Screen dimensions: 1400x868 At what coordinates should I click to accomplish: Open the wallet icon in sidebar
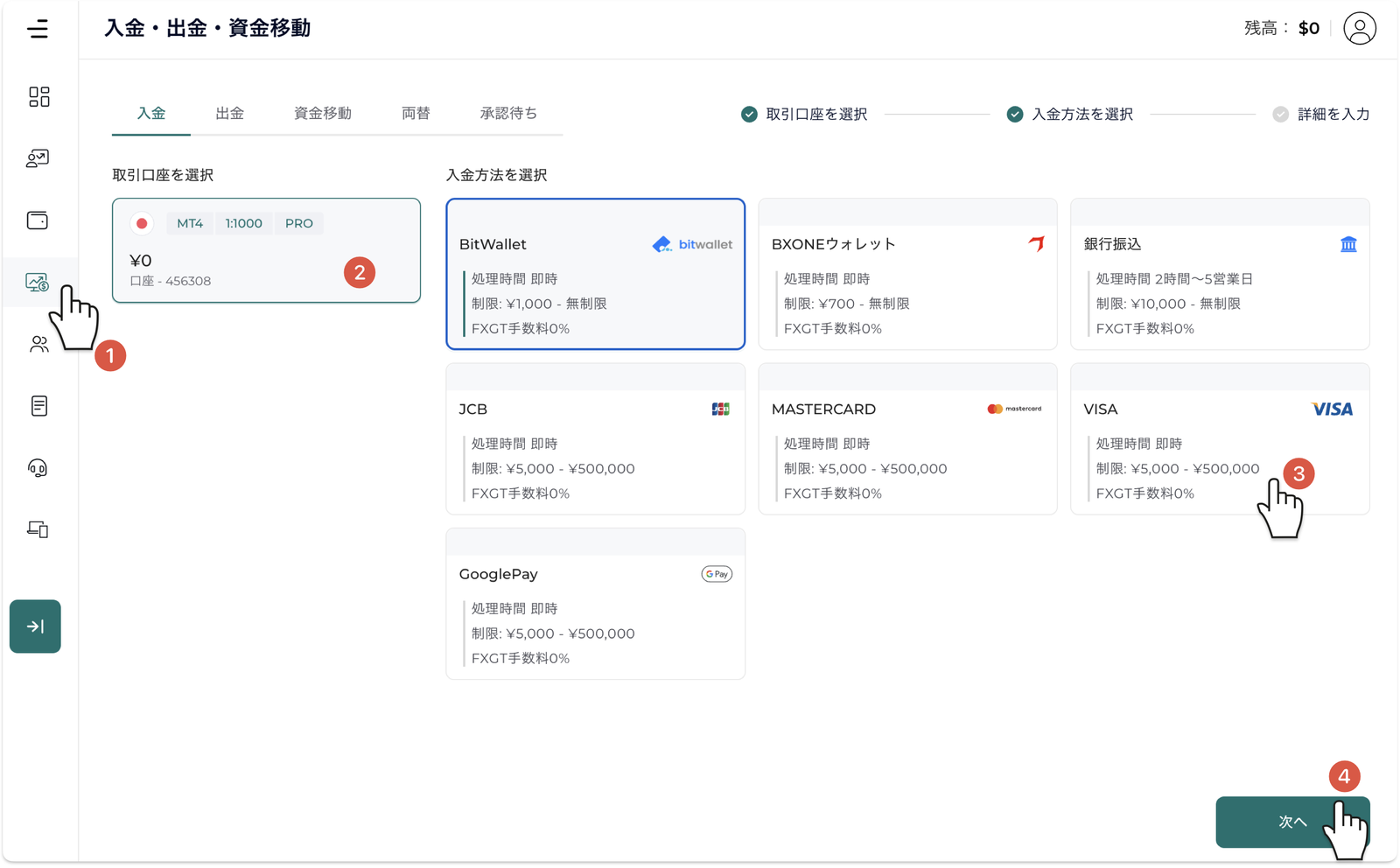pyautogui.click(x=38, y=220)
